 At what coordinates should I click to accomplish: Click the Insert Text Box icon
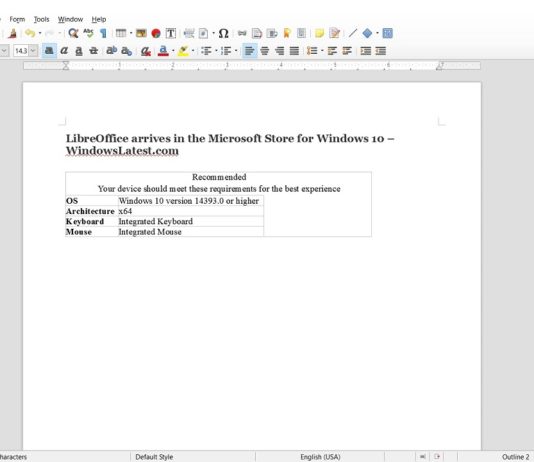point(171,33)
